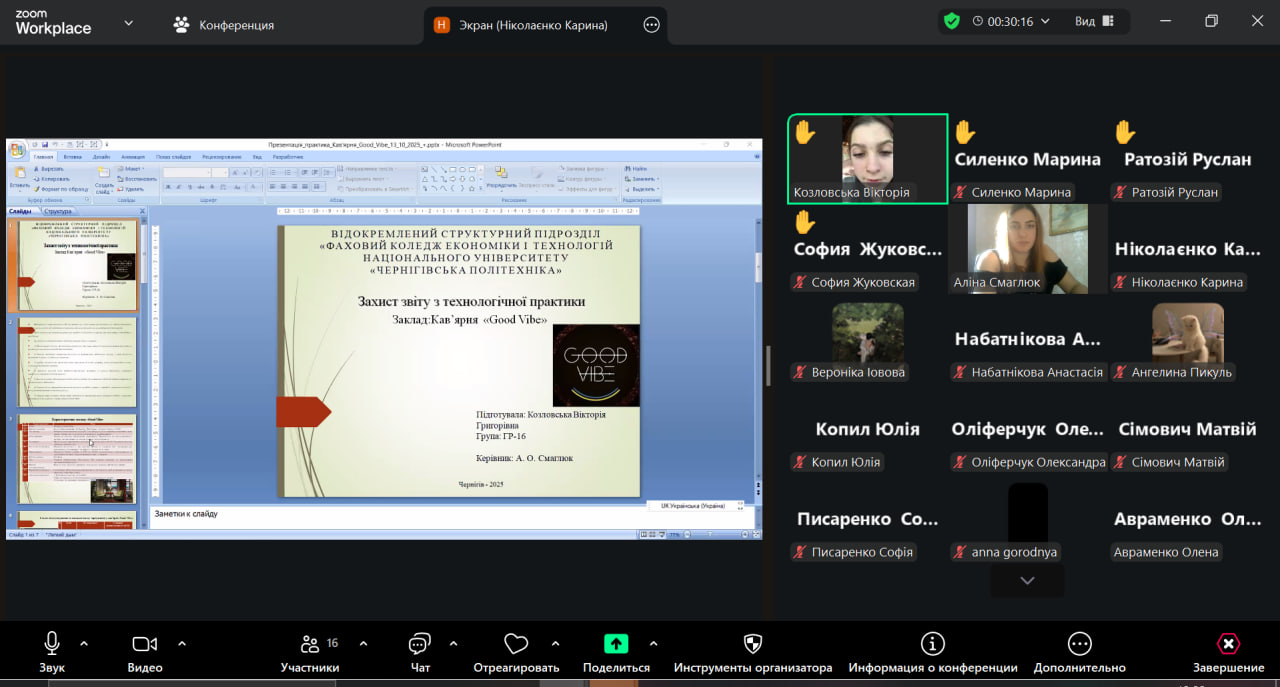This screenshot has height=687, width=1280.
Task: Click the Zoom security shield icon
Action: tap(951, 21)
